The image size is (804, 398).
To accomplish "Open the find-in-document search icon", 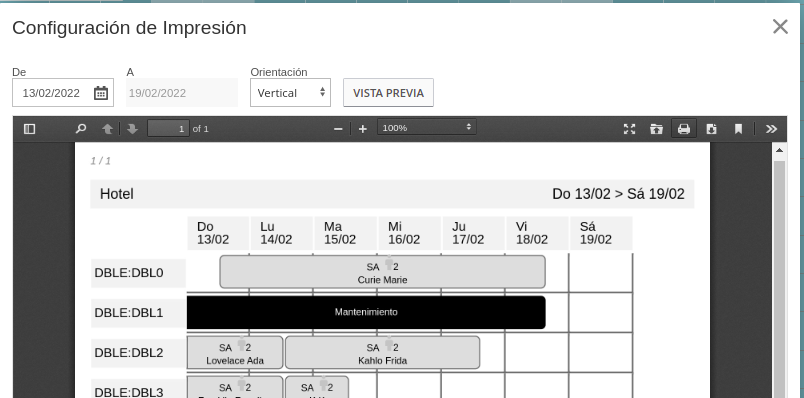I will [81, 129].
